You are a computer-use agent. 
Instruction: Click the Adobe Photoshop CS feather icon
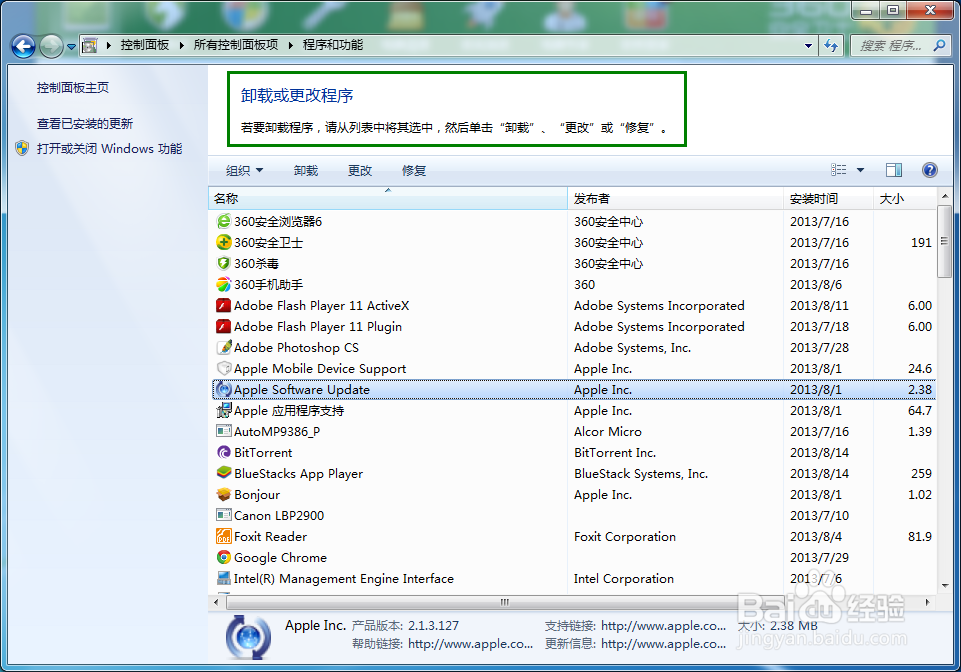[x=224, y=347]
